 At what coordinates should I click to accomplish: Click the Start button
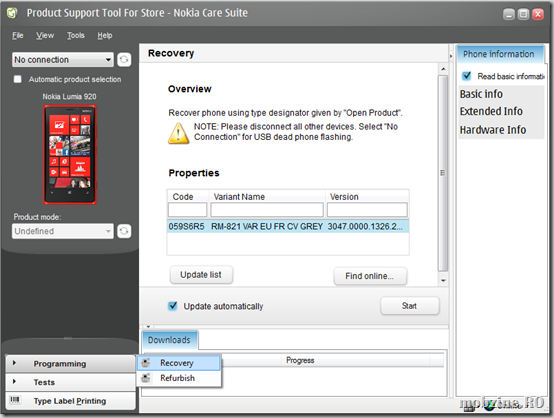[x=409, y=306]
